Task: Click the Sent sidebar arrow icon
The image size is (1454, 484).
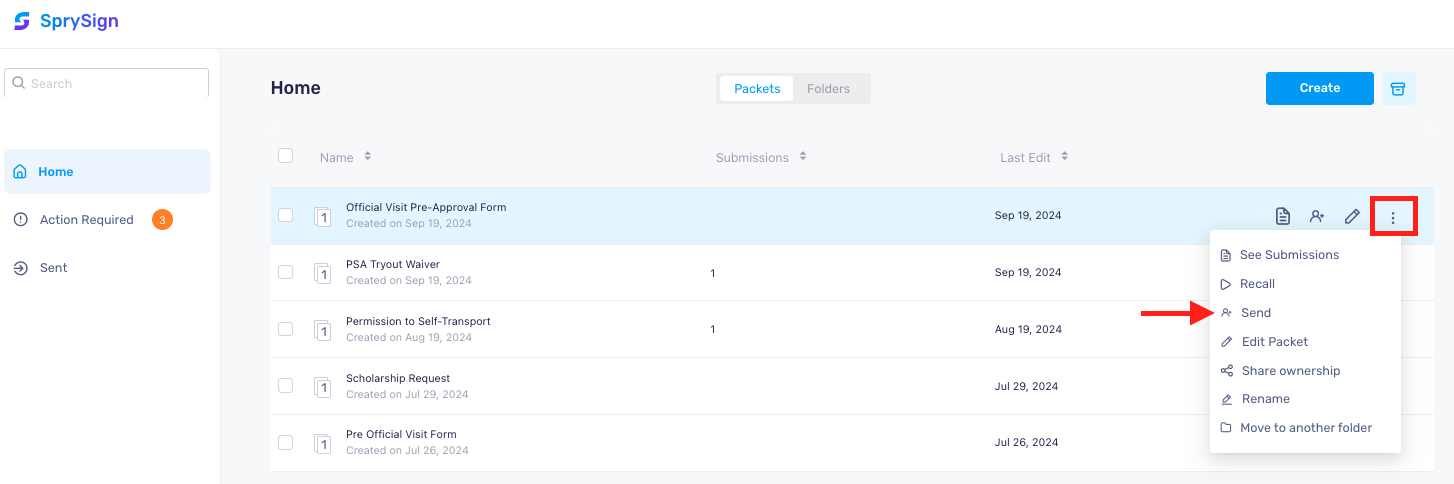Action: tap(21, 268)
